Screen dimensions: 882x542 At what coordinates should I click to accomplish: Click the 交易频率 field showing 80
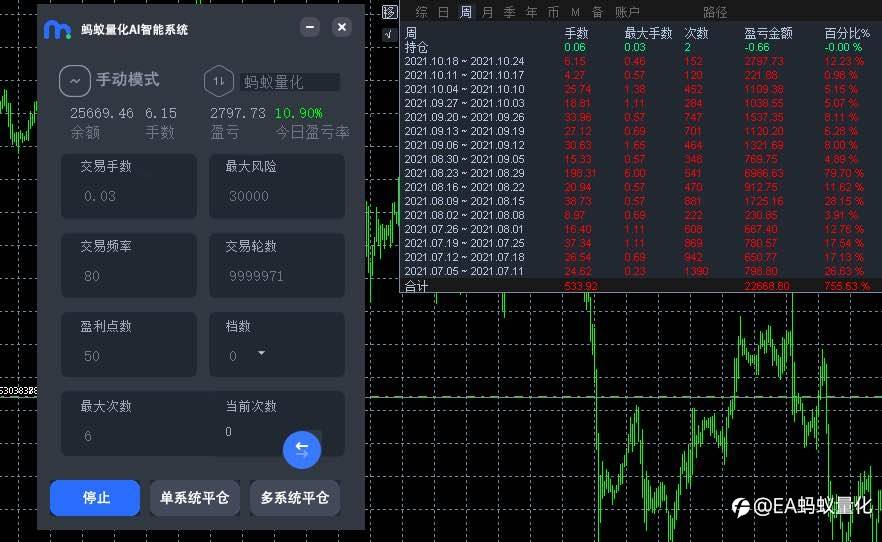(x=129, y=265)
